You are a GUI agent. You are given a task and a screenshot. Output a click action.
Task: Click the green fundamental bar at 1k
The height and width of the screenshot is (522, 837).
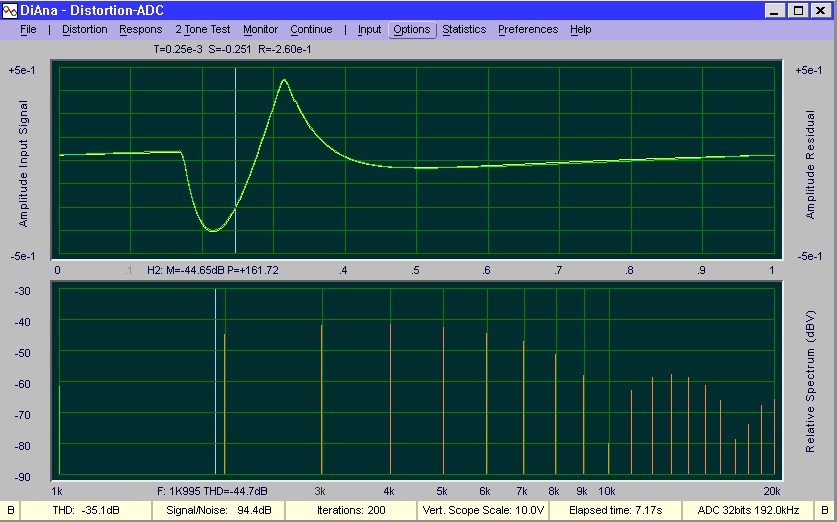point(60,430)
